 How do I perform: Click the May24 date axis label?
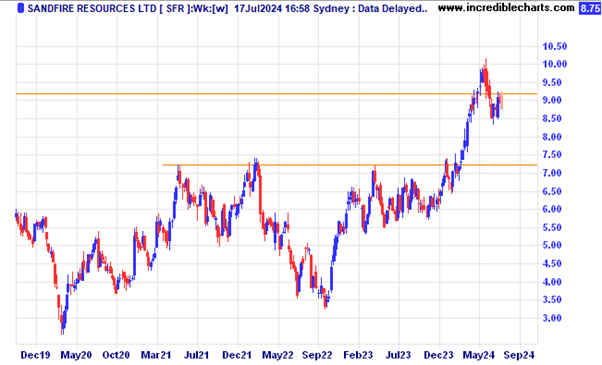click(x=478, y=355)
